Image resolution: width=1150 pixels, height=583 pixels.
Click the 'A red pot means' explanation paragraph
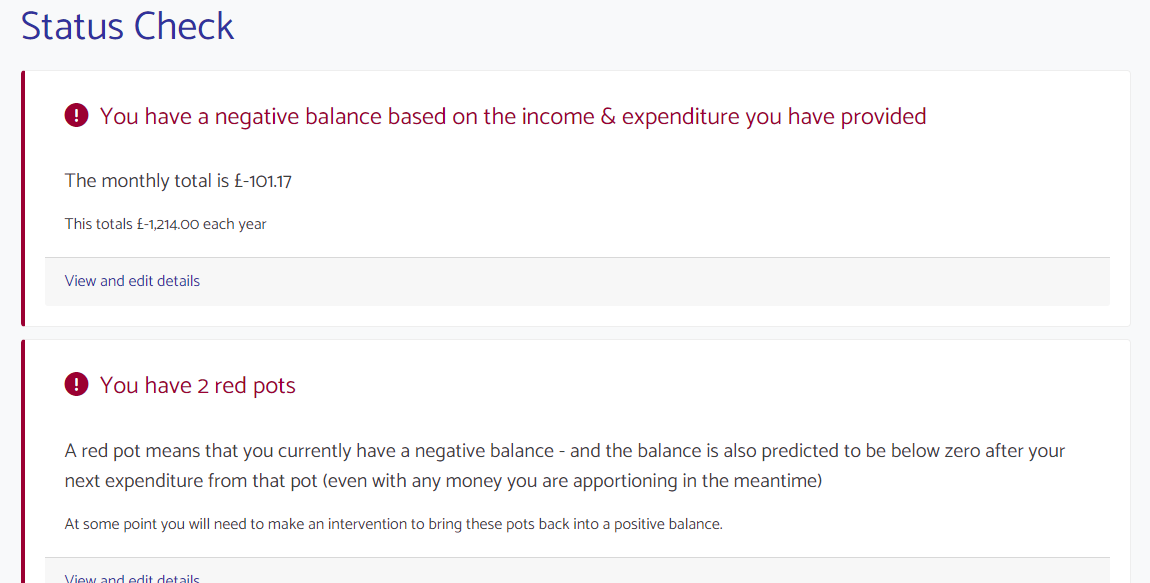click(x=565, y=466)
